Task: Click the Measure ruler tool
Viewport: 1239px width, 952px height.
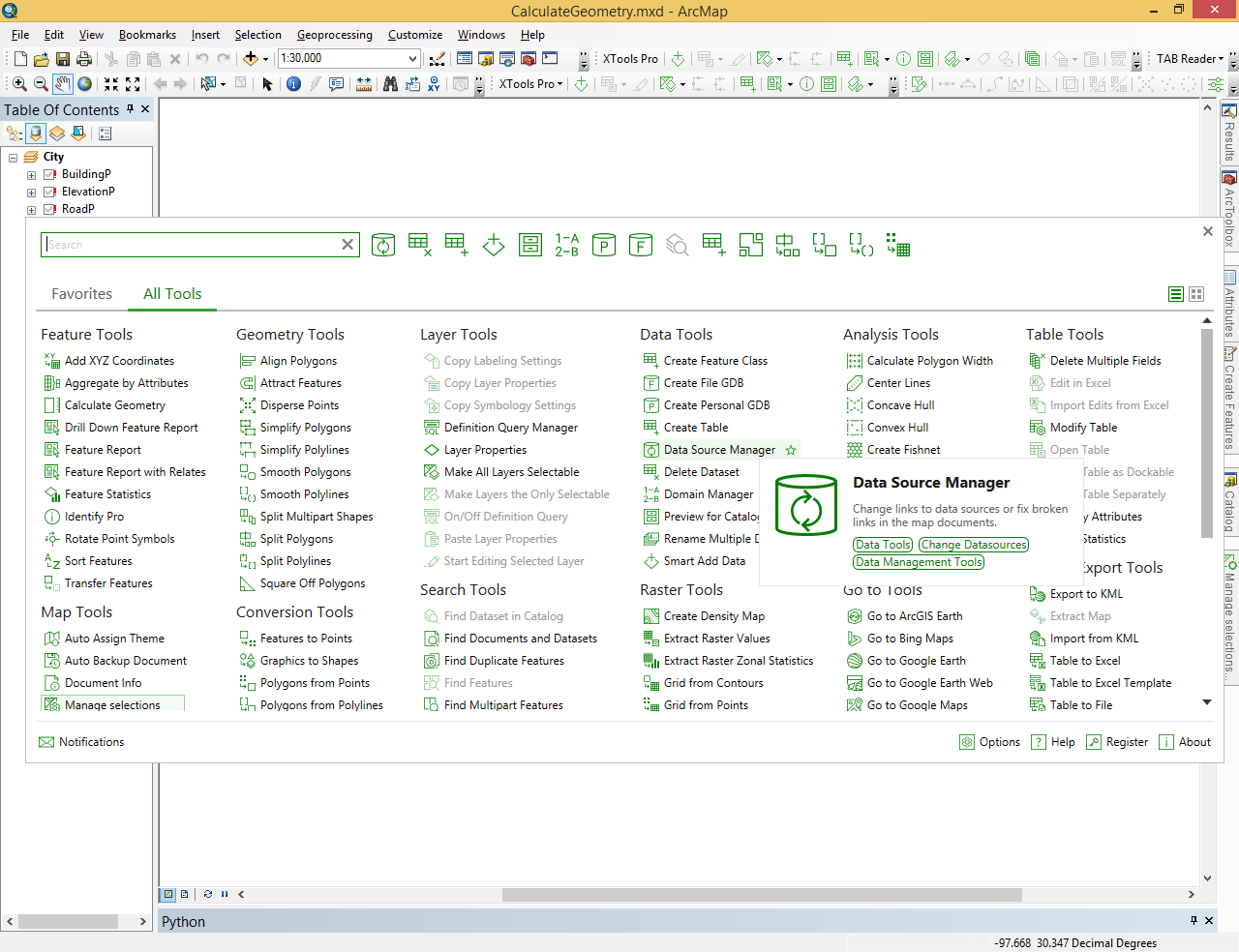Action: coord(363,84)
